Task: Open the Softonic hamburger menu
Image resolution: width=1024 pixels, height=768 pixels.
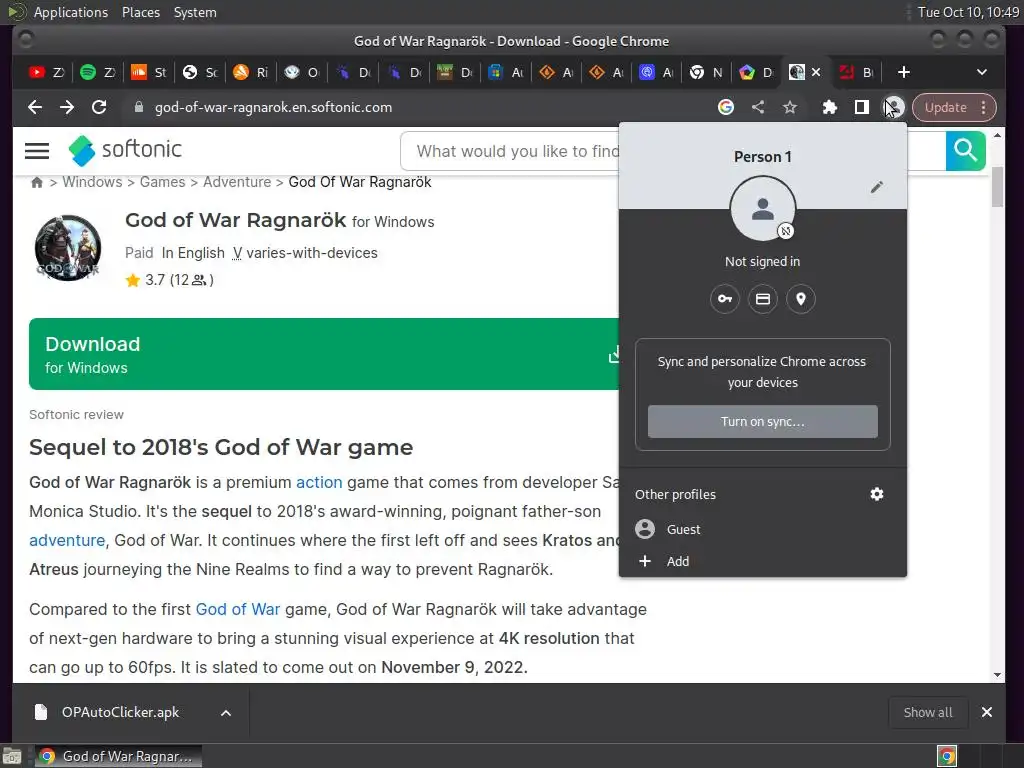Action: [x=37, y=151]
